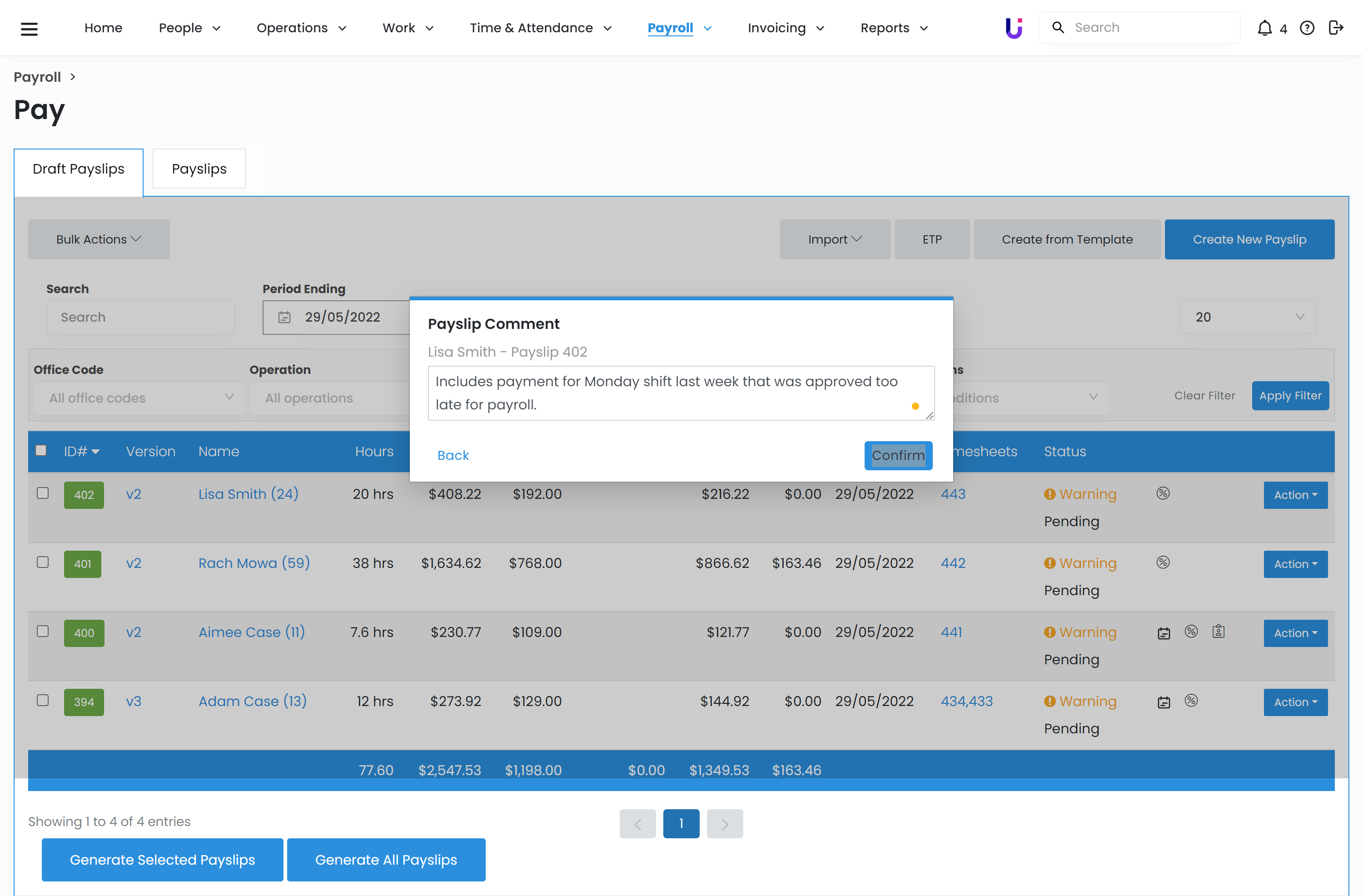Open the page size 20 dropdown
Image resolution: width=1363 pixels, height=896 pixels.
(1247, 317)
